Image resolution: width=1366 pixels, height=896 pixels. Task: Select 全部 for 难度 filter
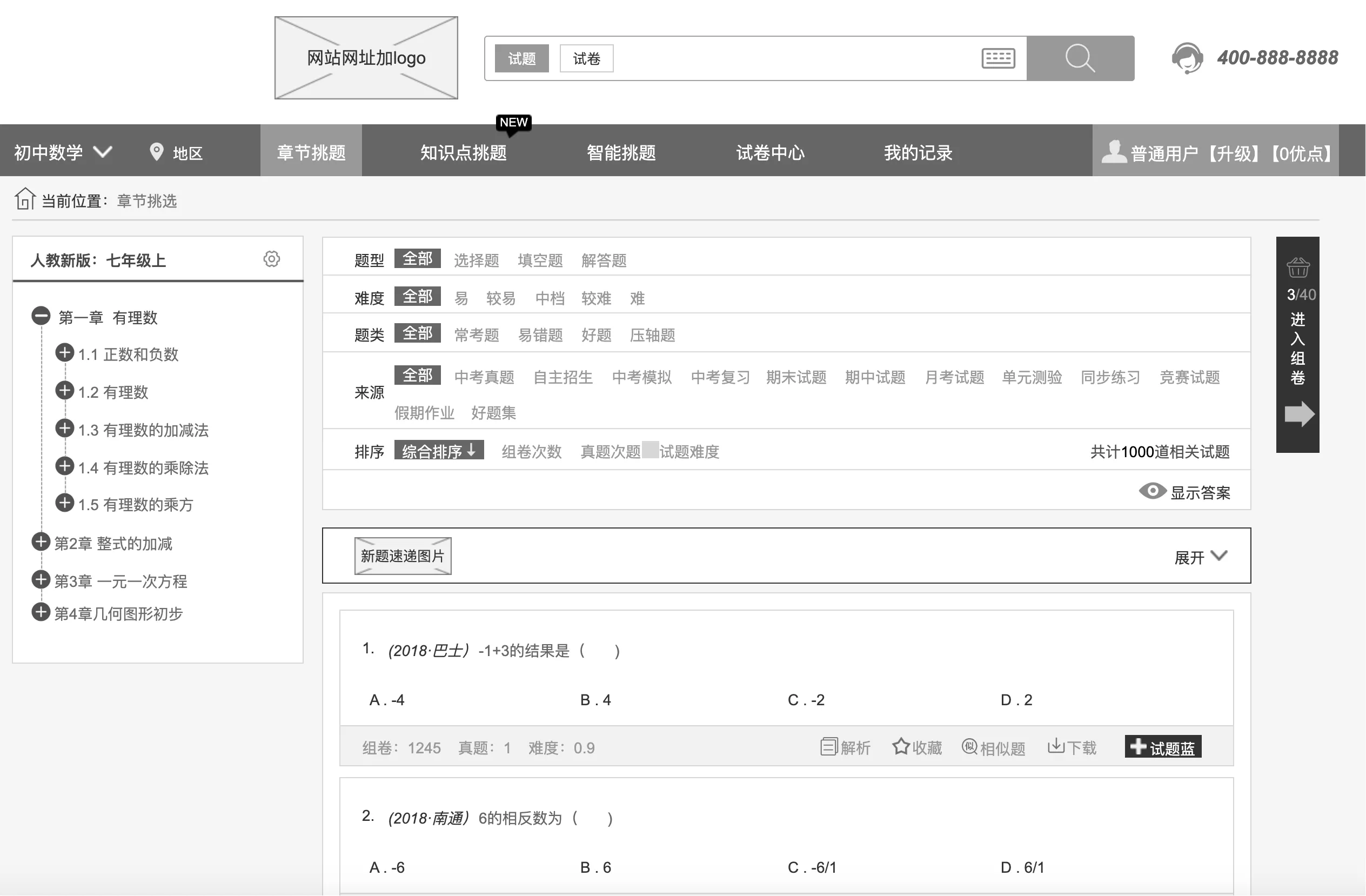point(417,296)
